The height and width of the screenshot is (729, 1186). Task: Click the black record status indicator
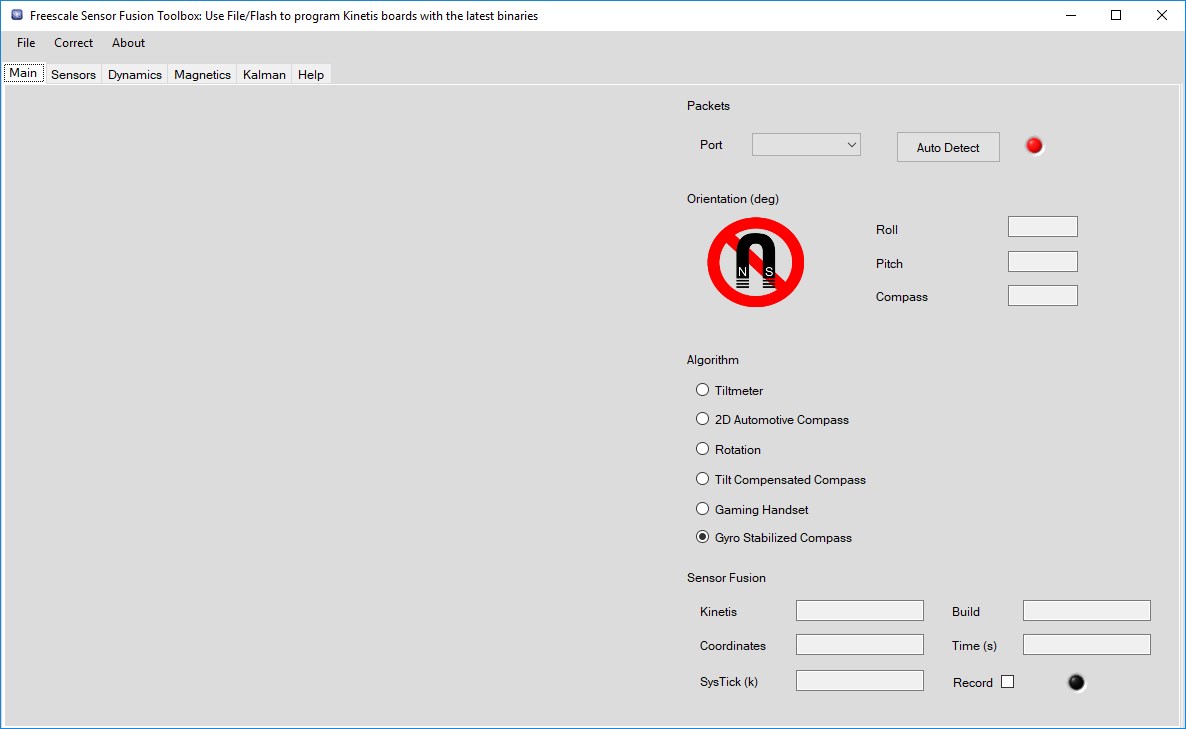(1076, 682)
